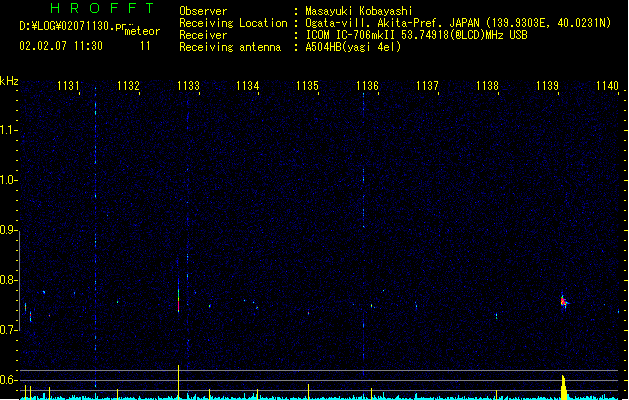Image resolution: width=629 pixels, height=400 pixels.
Task: Click the 'Receiving Location' label
Action: (233, 23)
